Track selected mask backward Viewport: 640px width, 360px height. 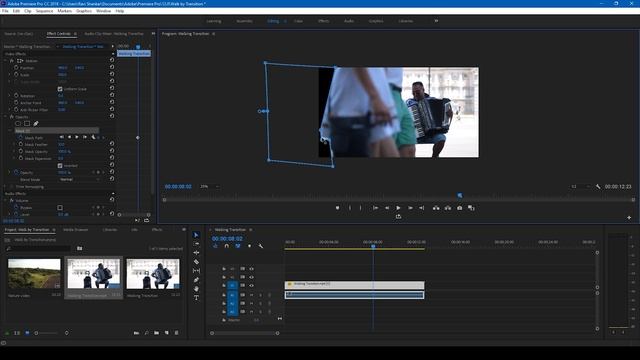click(x=69, y=137)
